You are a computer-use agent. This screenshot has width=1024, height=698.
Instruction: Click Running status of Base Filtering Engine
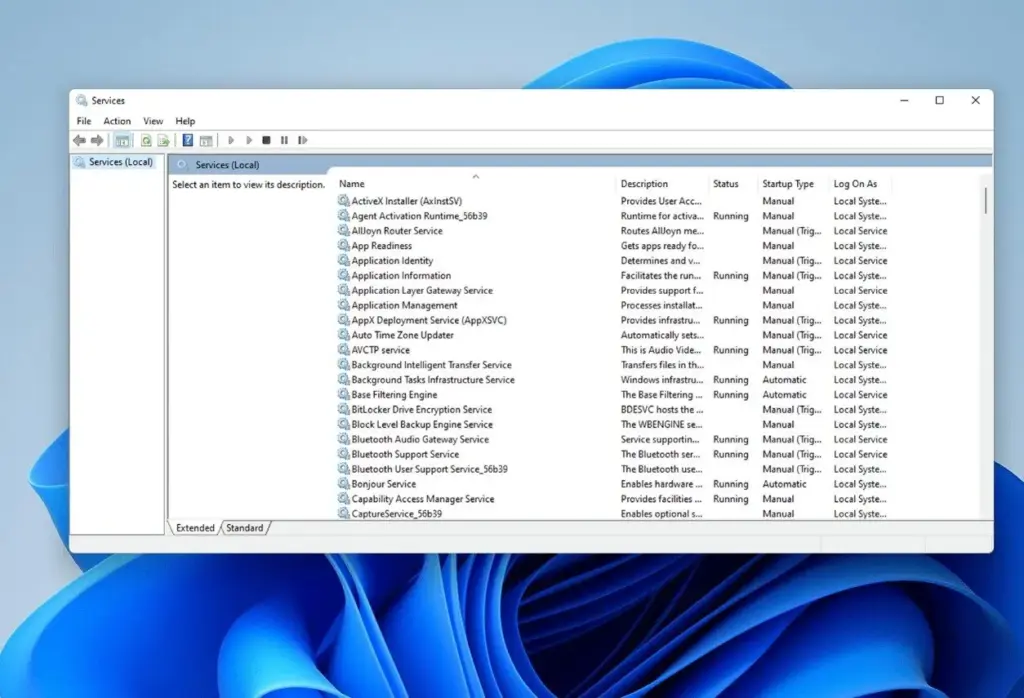(731, 394)
